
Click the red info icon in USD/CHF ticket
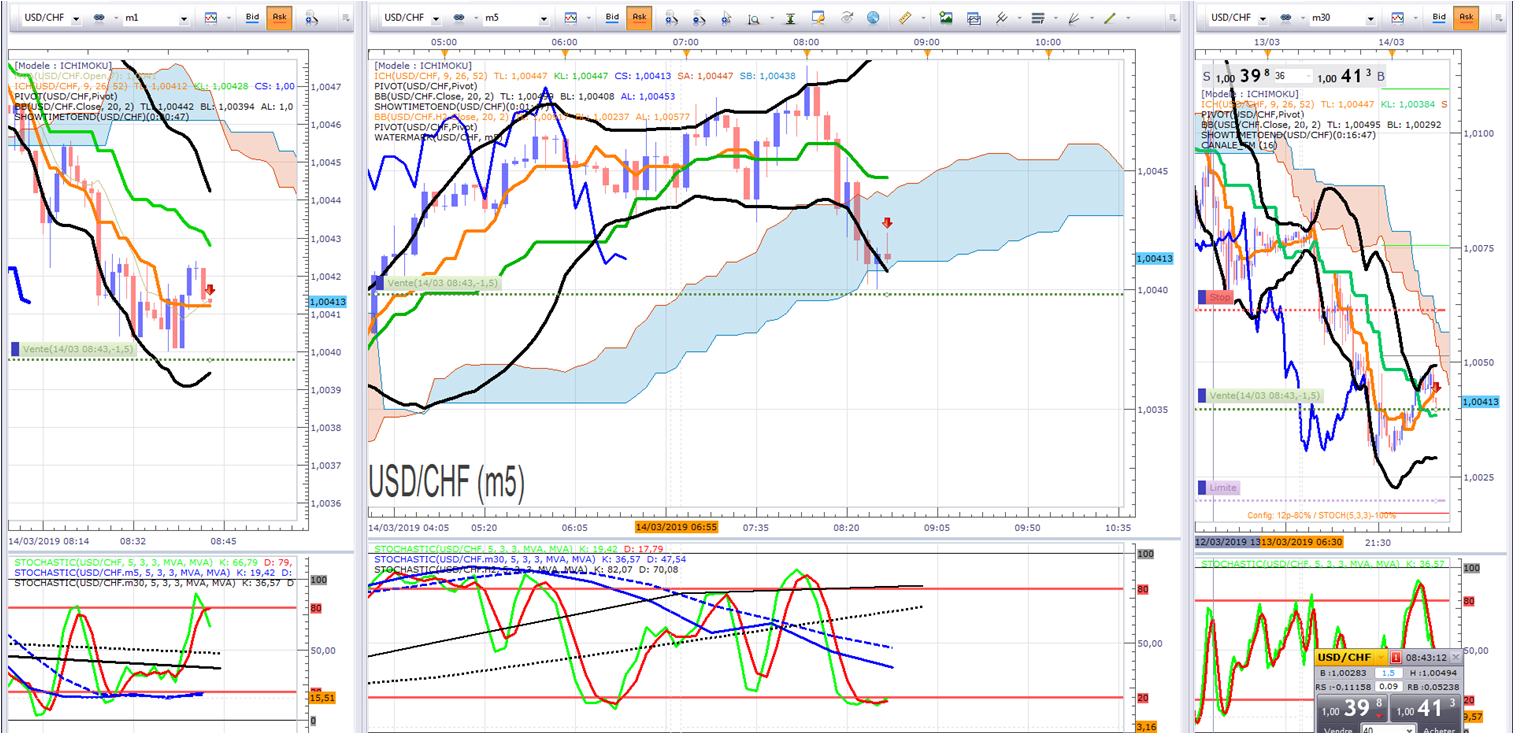pyautogui.click(x=1396, y=657)
